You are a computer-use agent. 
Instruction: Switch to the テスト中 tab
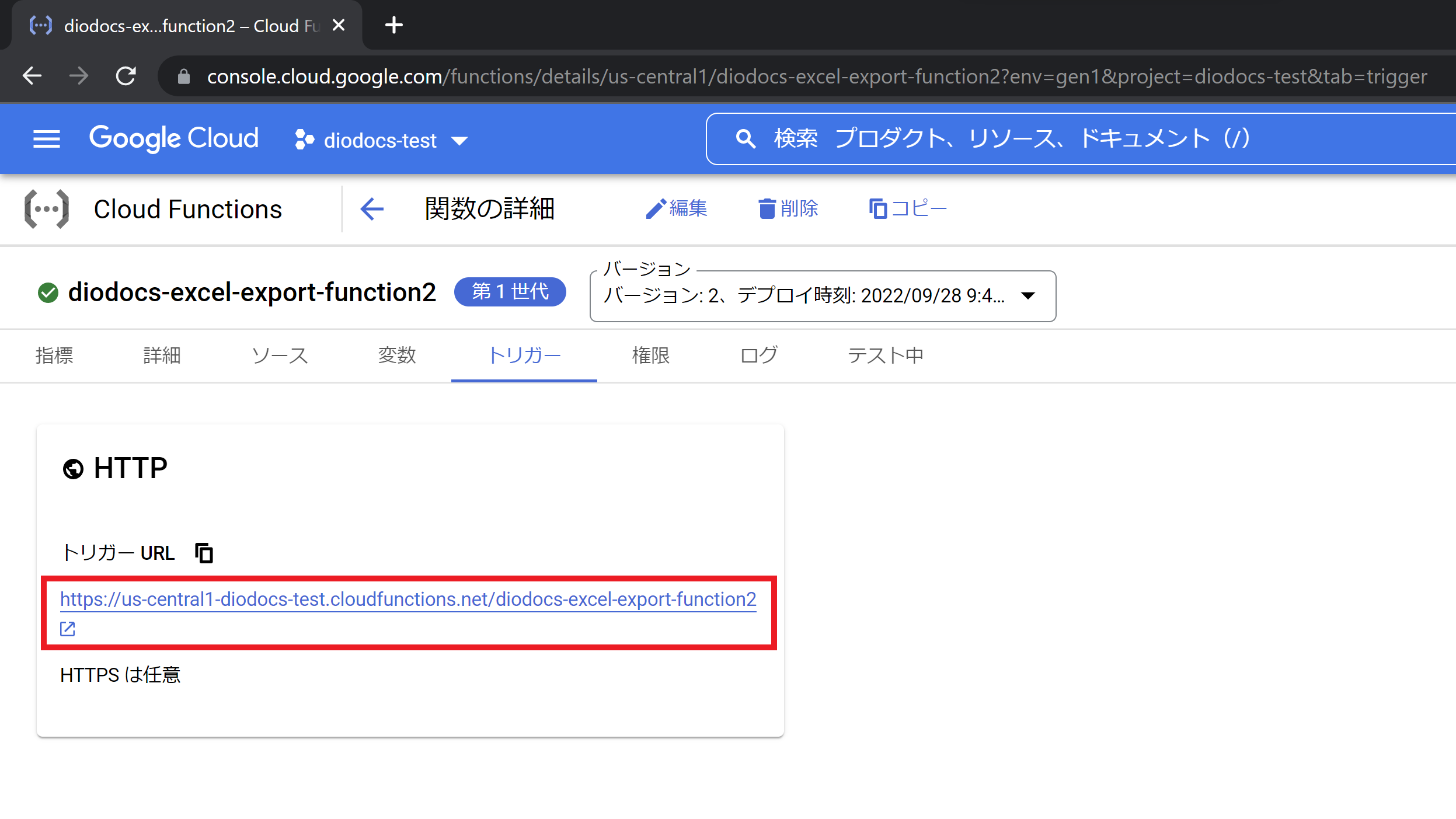[886, 356]
